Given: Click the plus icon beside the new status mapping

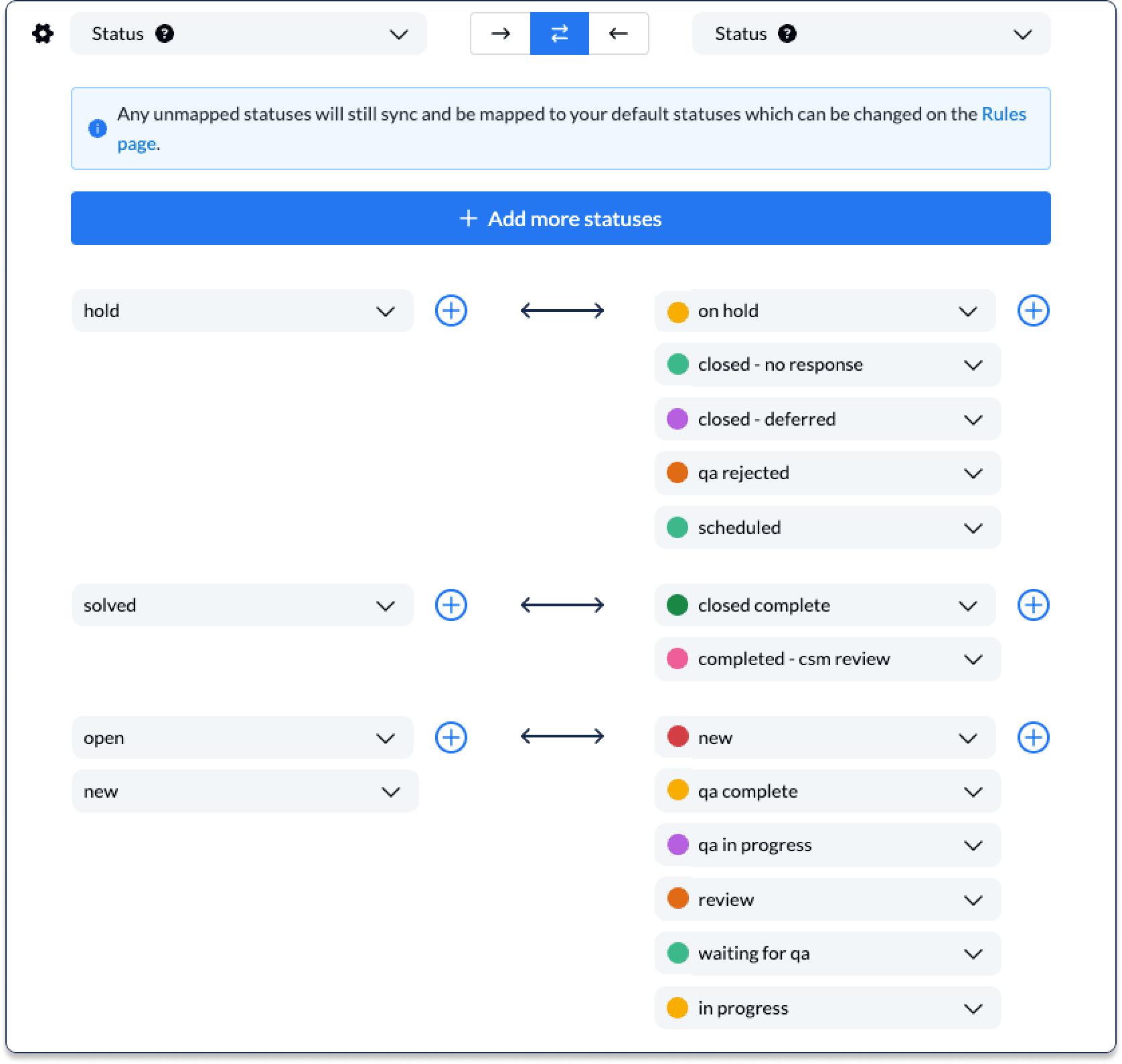Looking at the screenshot, I should [1033, 737].
